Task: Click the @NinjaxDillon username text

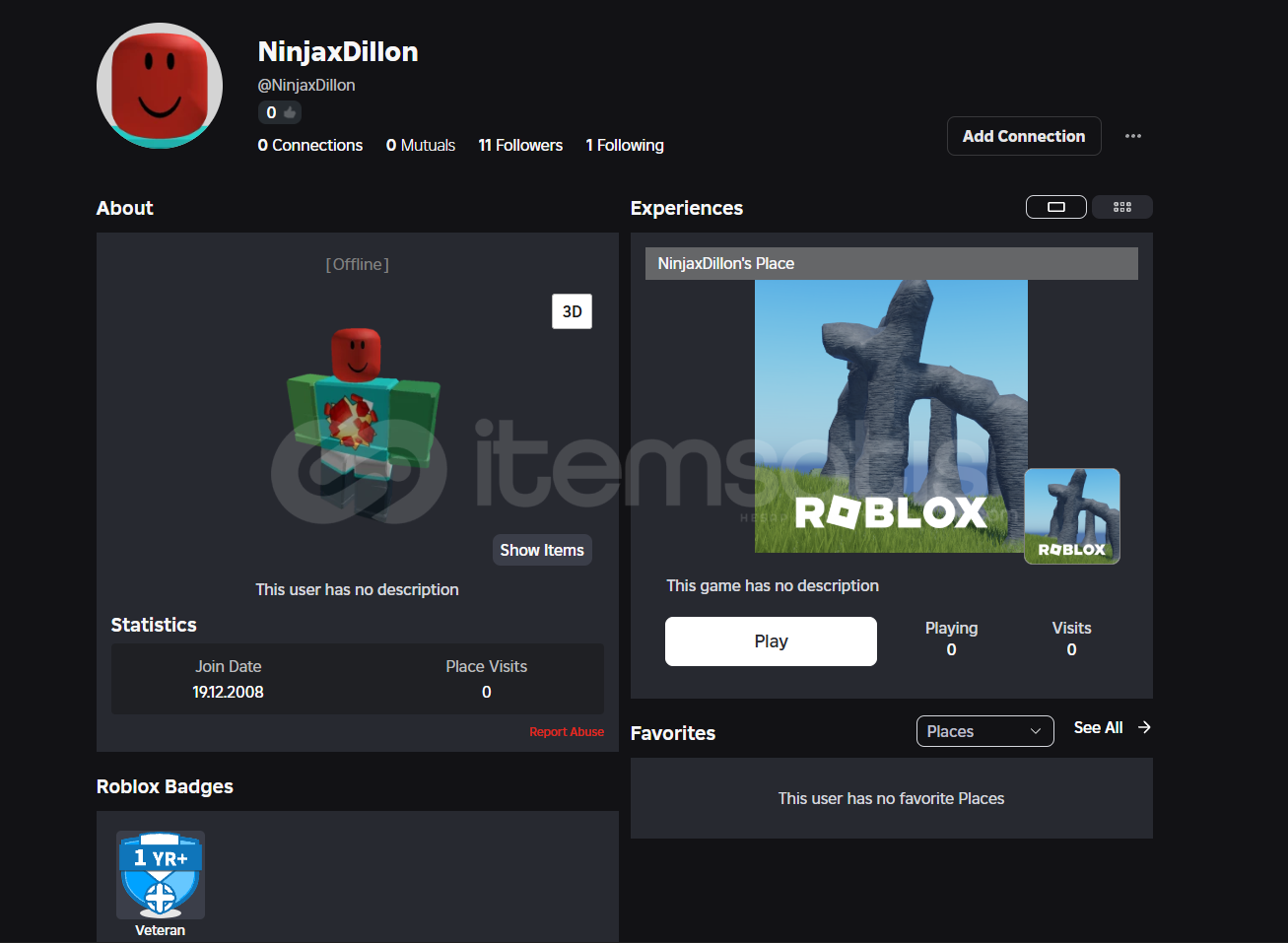Action: click(x=306, y=85)
